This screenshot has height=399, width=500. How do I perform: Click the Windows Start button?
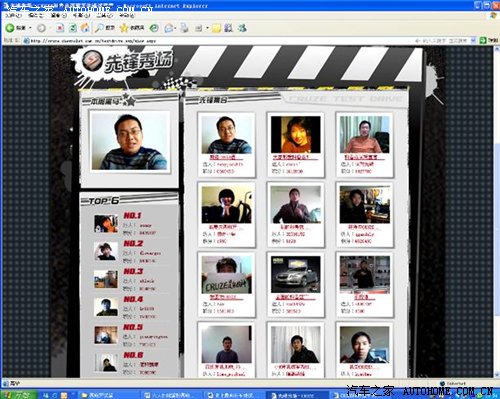[18, 395]
